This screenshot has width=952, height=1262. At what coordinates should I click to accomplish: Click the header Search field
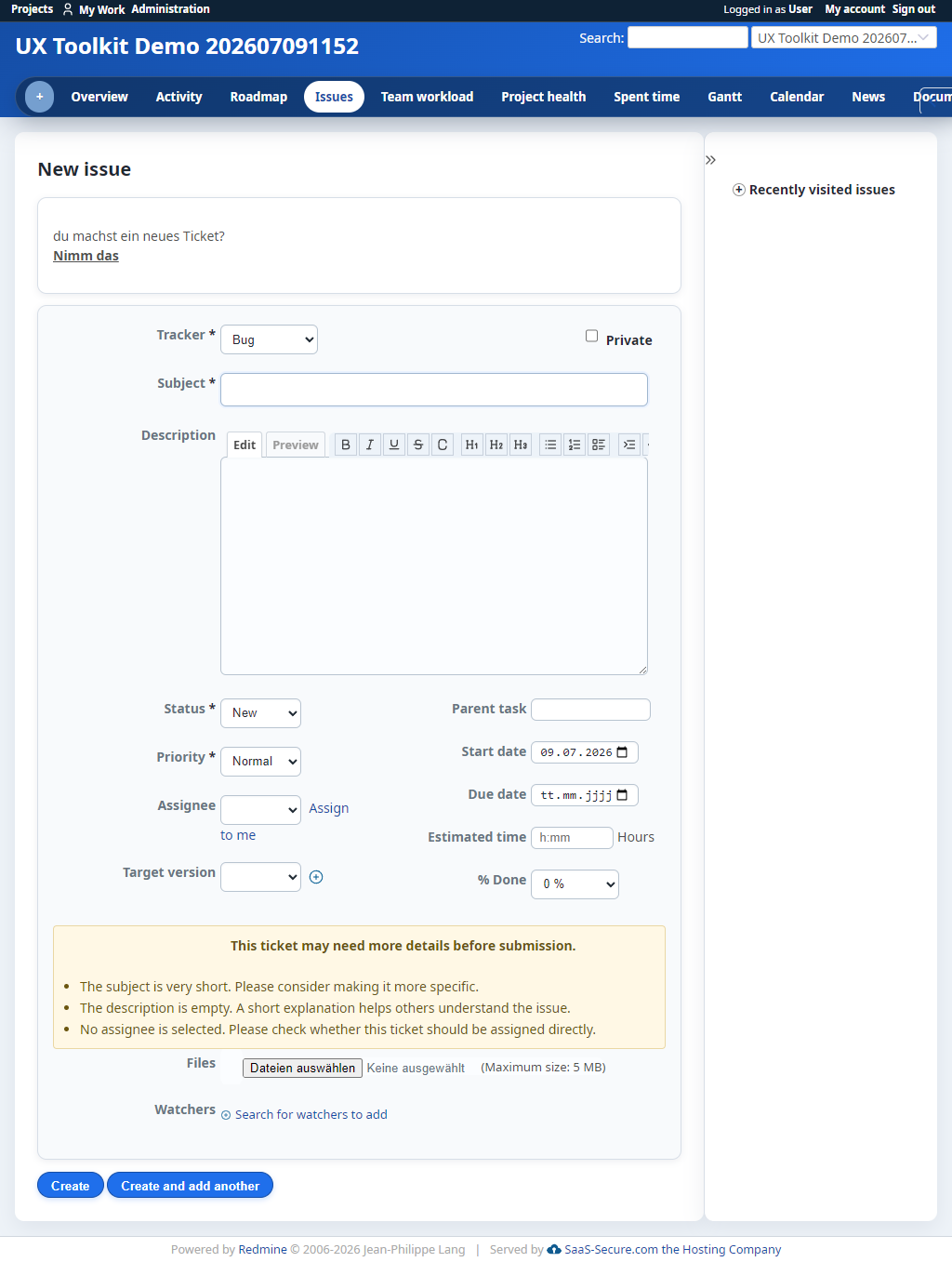pyautogui.click(x=688, y=37)
